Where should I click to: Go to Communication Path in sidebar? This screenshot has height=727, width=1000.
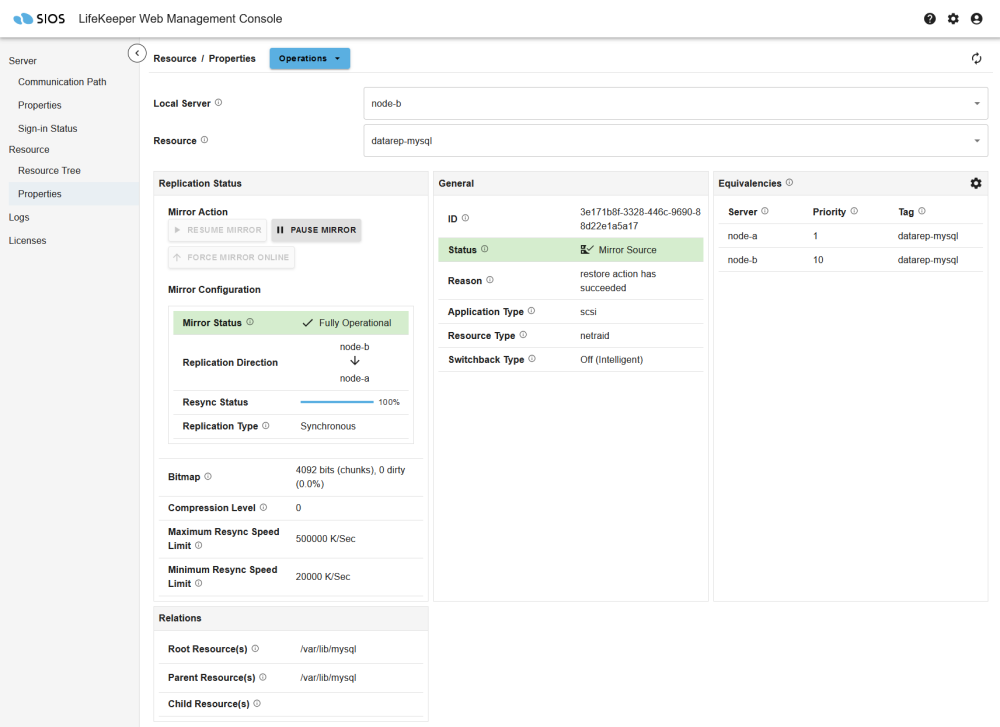pos(62,82)
